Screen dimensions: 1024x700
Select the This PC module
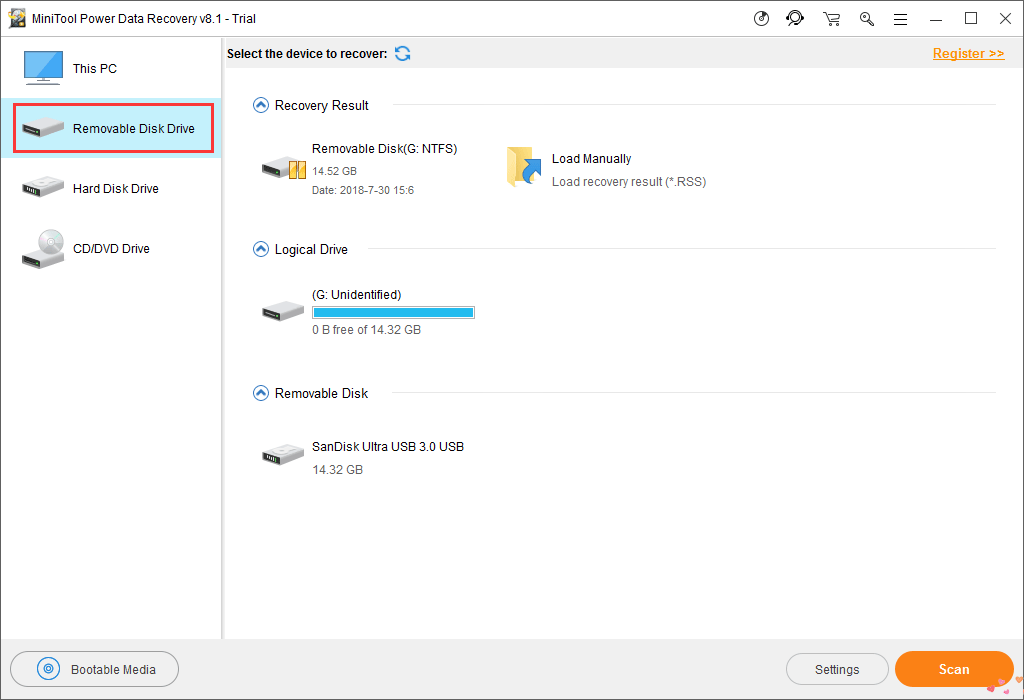tap(95, 68)
